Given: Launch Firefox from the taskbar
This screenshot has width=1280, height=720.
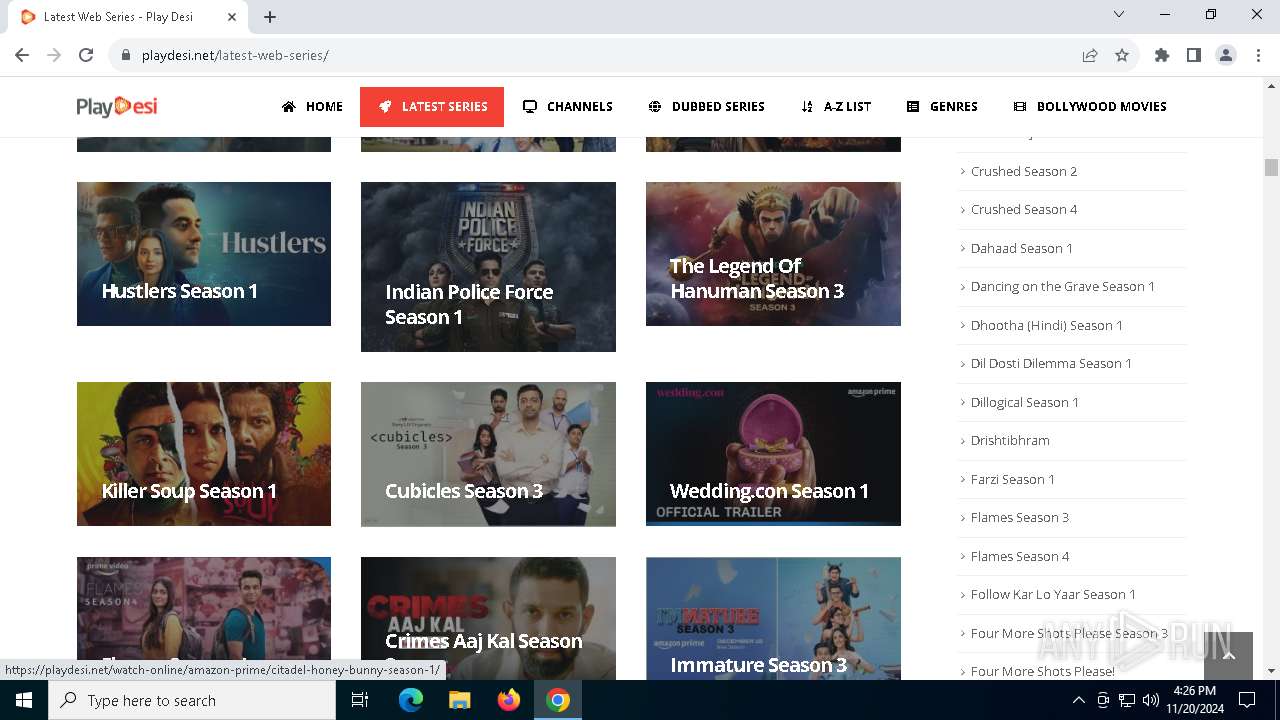Looking at the screenshot, I should pyautogui.click(x=509, y=700).
